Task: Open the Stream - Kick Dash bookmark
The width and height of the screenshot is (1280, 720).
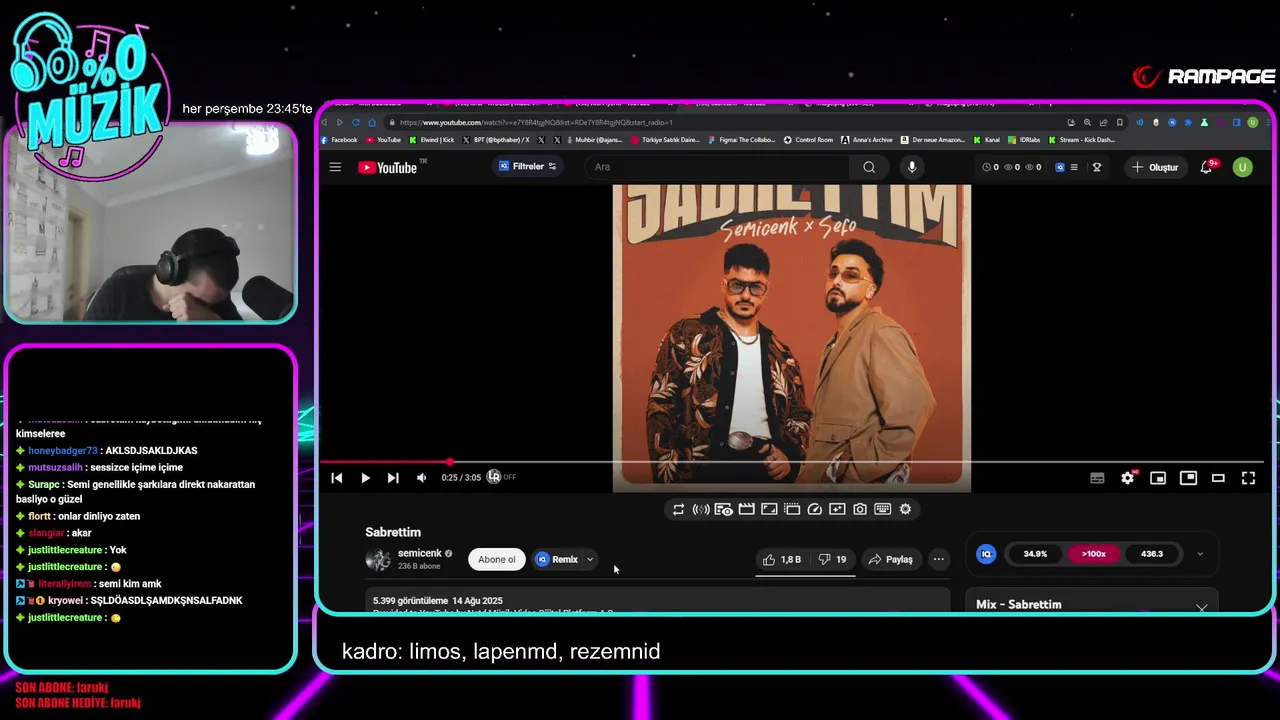Action: click(1082, 140)
